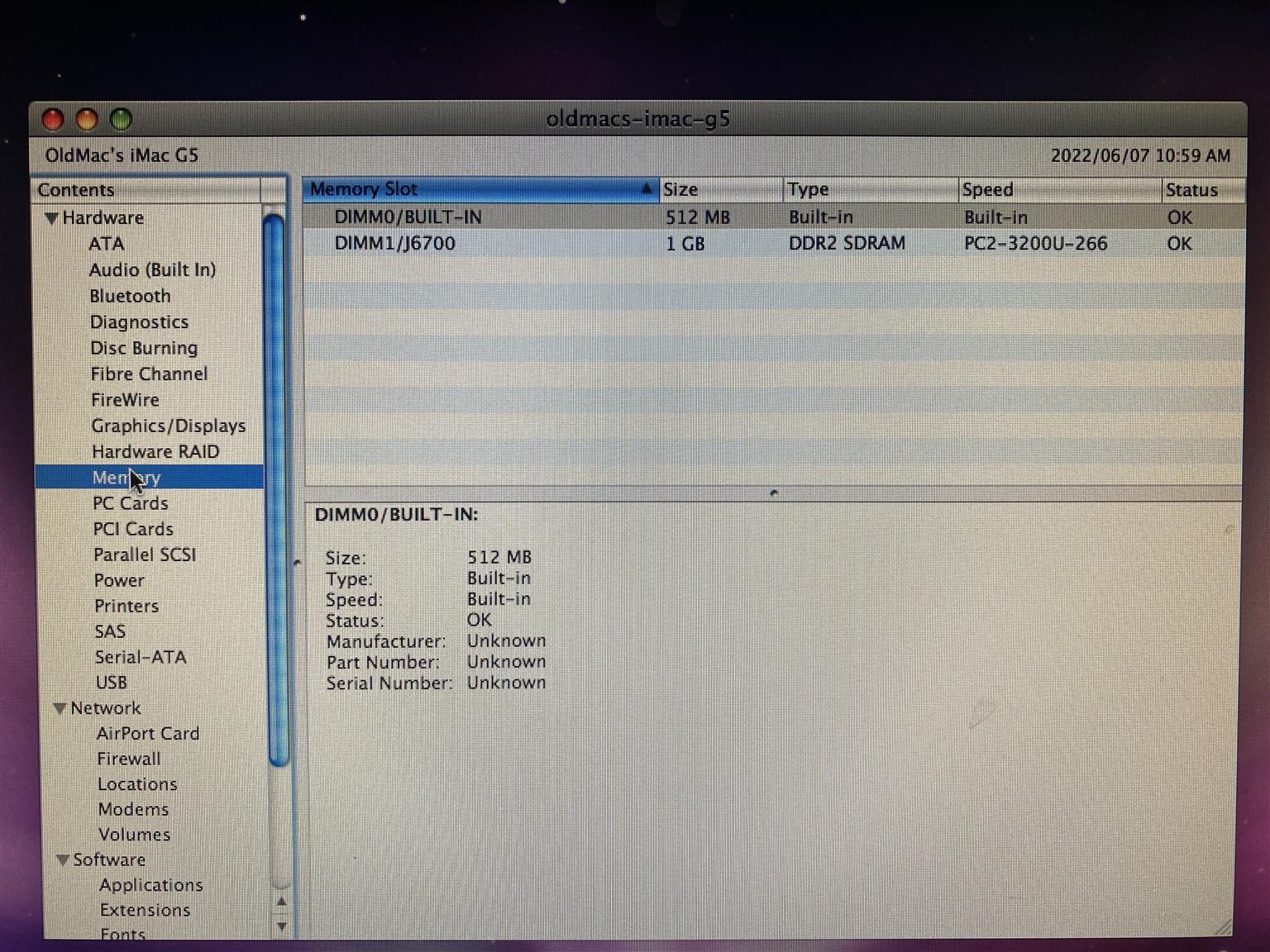1270x952 pixels.
Task: Select the DIMM0/BUILT-IN memory row
Action: [x=408, y=217]
